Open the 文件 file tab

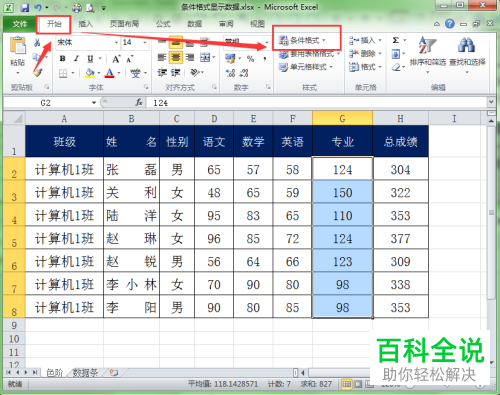pyautogui.click(x=20, y=24)
